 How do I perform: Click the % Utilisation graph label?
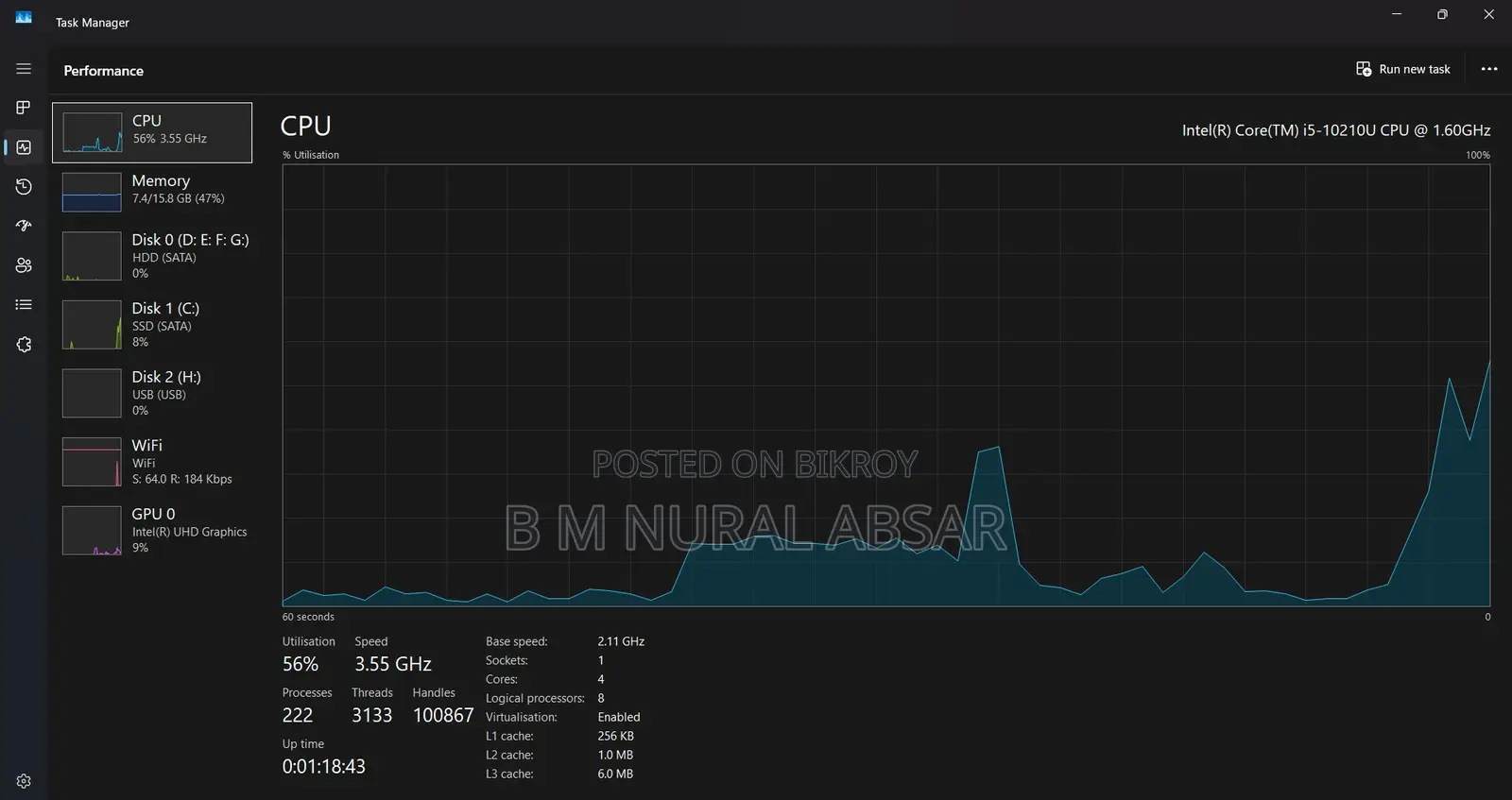pyautogui.click(x=311, y=155)
